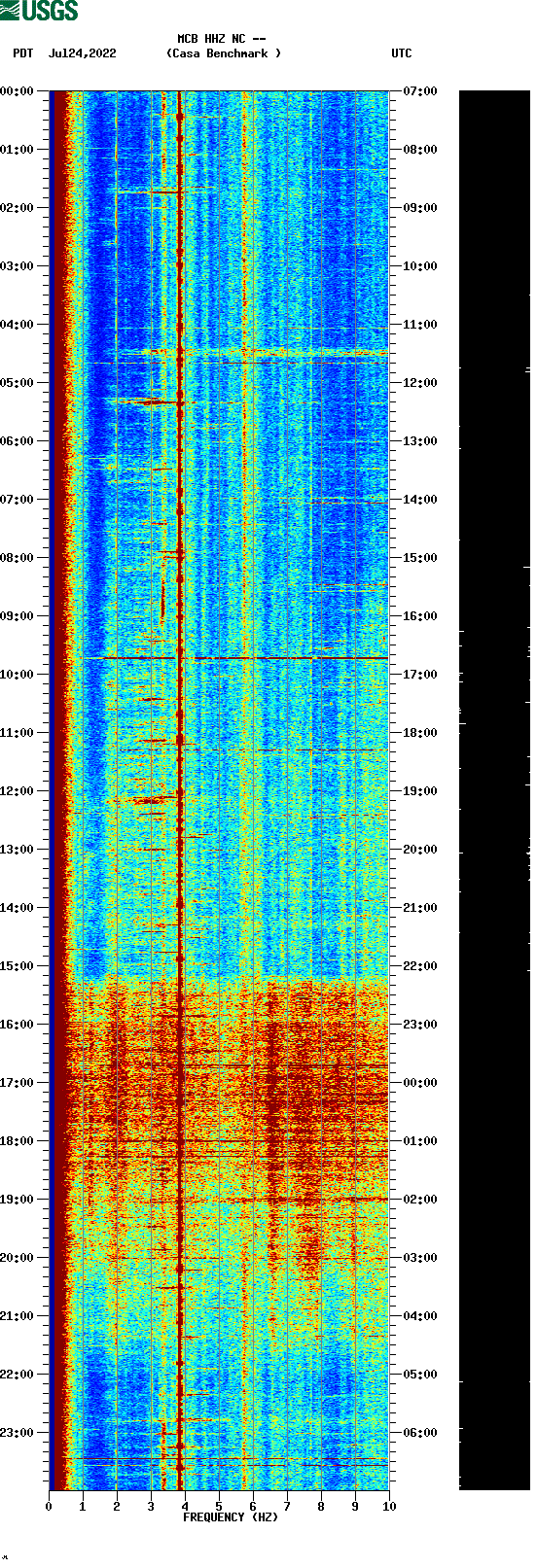
Task: Click frequency axis label 3
Action: coord(151,1507)
